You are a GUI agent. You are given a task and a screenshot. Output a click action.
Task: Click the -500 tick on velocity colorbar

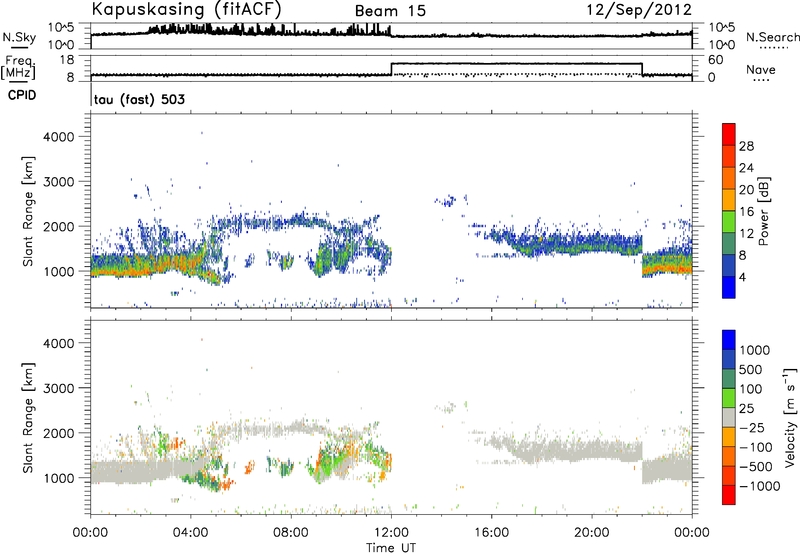pyautogui.click(x=758, y=466)
